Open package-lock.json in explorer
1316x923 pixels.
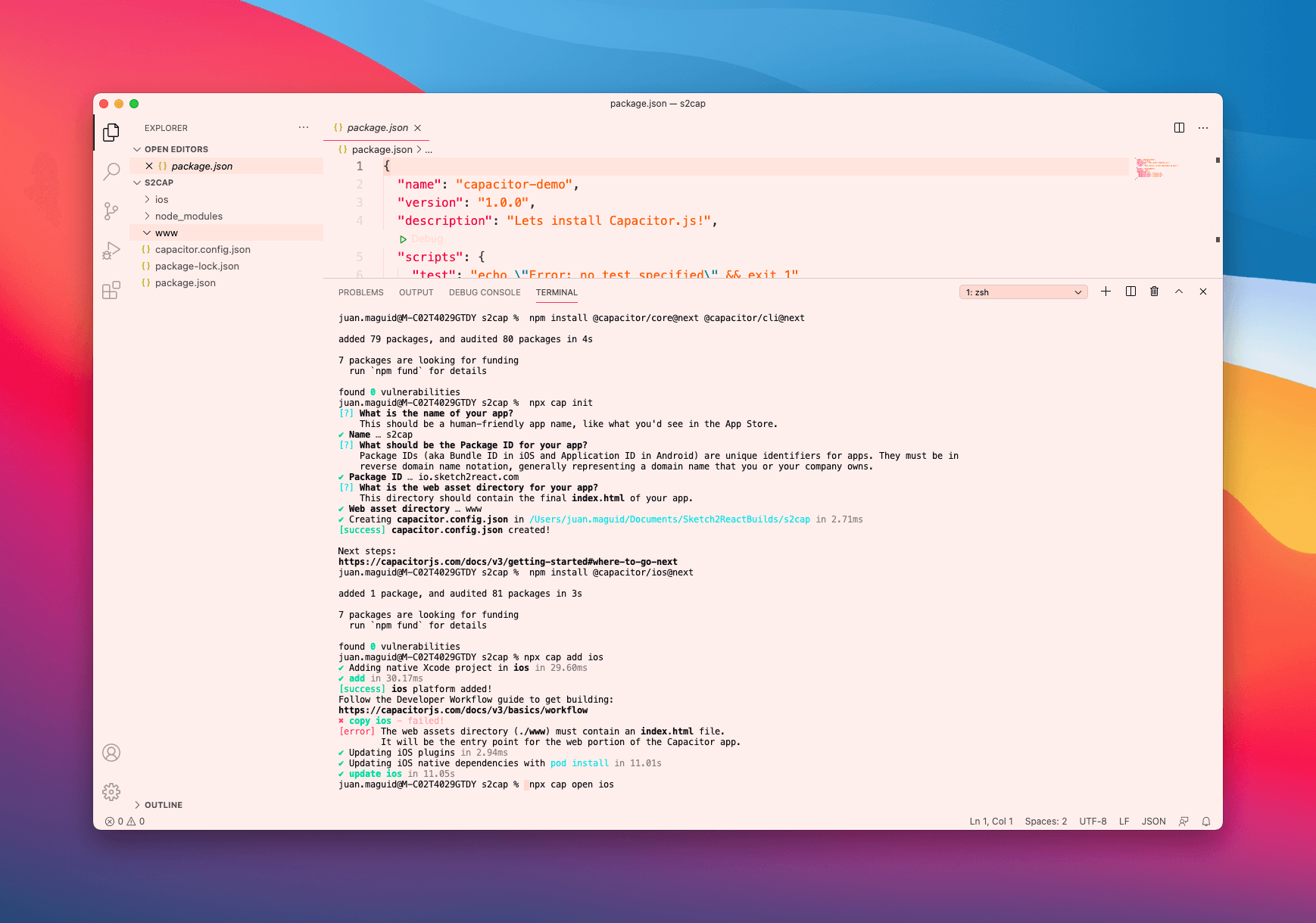pyautogui.click(x=226, y=267)
